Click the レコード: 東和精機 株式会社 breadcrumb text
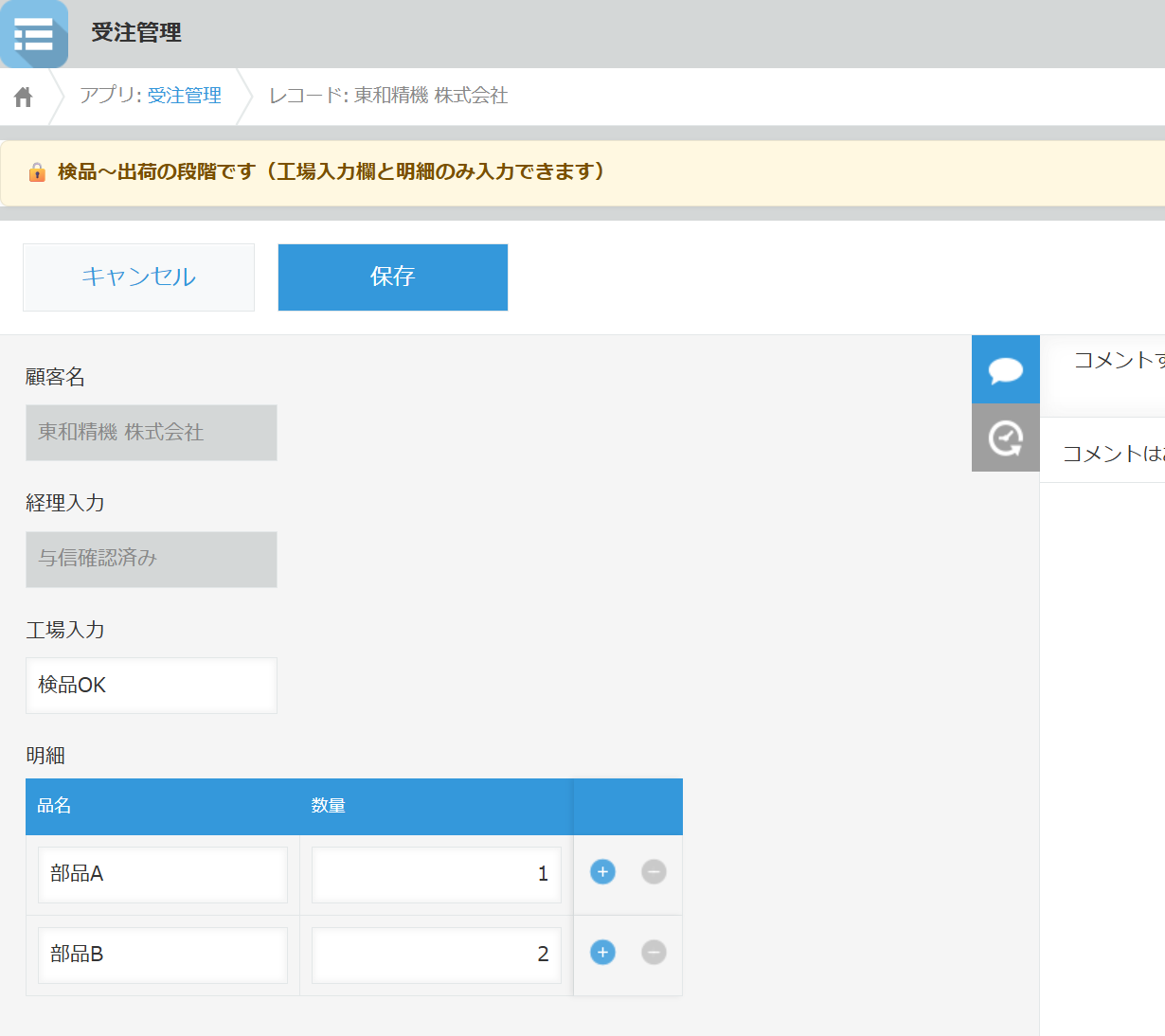Viewport: 1165px width, 1036px height. [x=388, y=96]
